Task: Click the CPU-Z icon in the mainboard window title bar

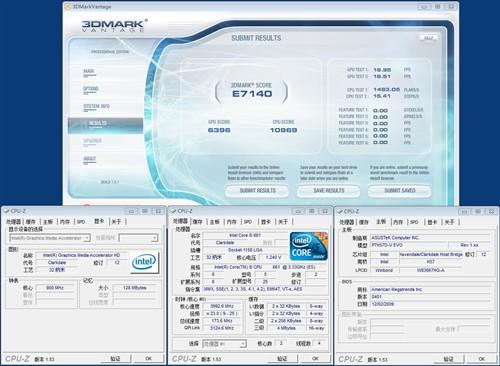Action: (x=339, y=211)
